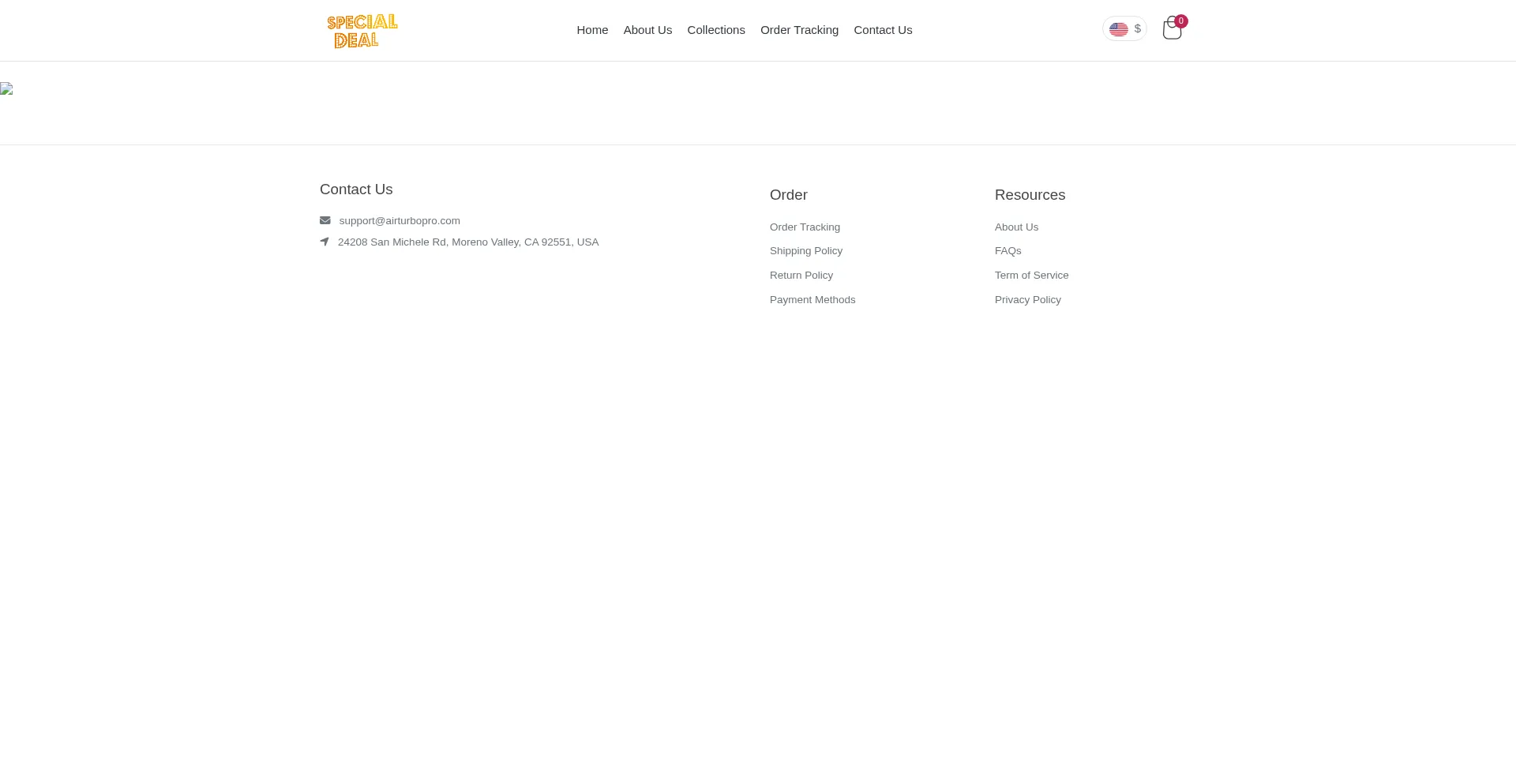
Task: Click Contact Us in the header navigation
Action: coord(883,30)
